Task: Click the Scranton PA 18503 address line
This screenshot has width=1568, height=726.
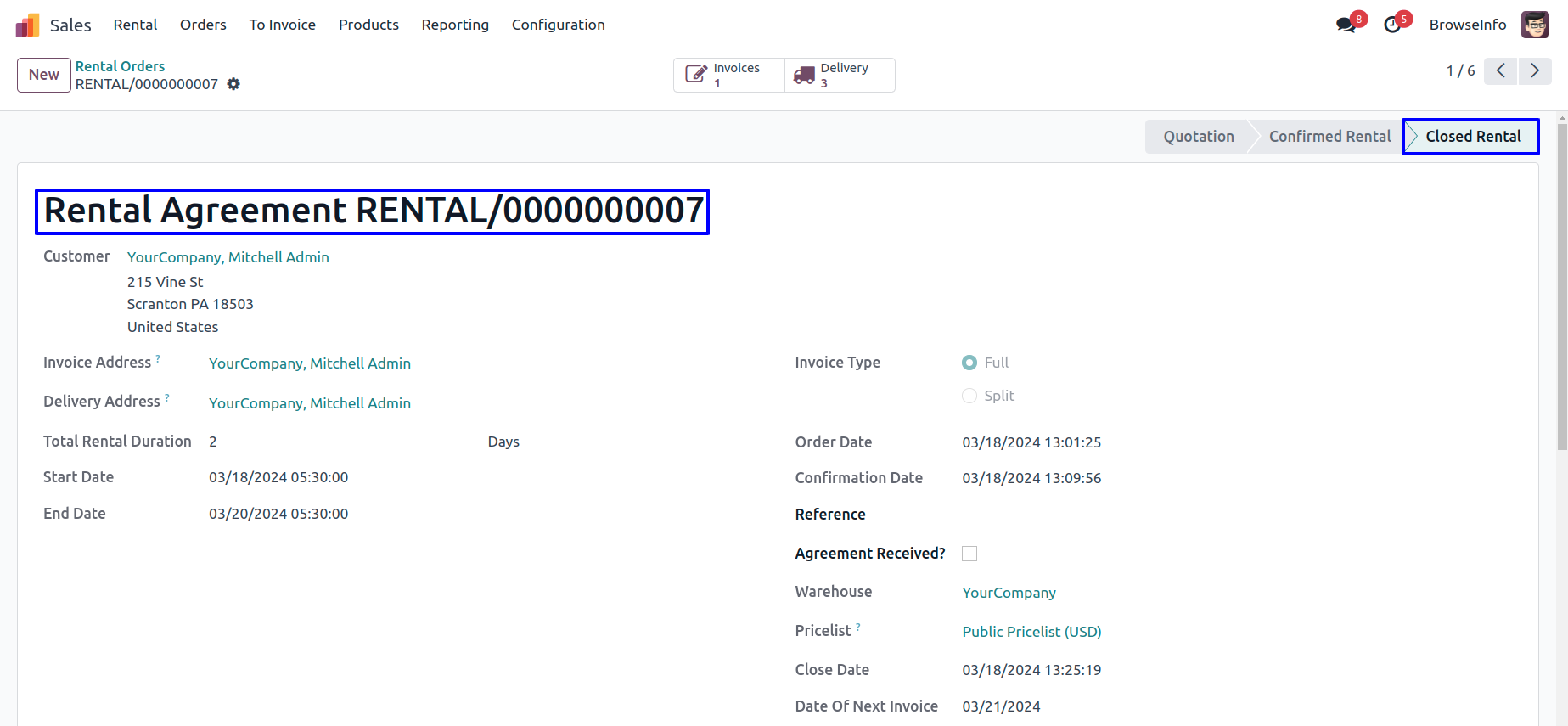Action: pyautogui.click(x=190, y=304)
